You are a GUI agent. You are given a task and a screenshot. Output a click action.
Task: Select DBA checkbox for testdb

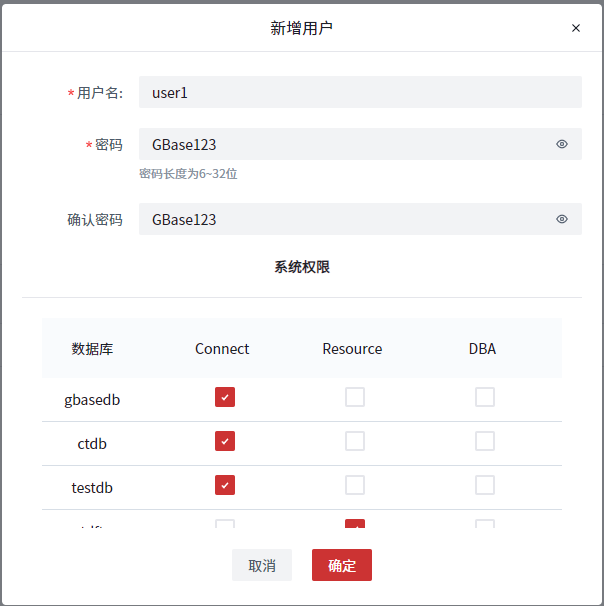[485, 485]
